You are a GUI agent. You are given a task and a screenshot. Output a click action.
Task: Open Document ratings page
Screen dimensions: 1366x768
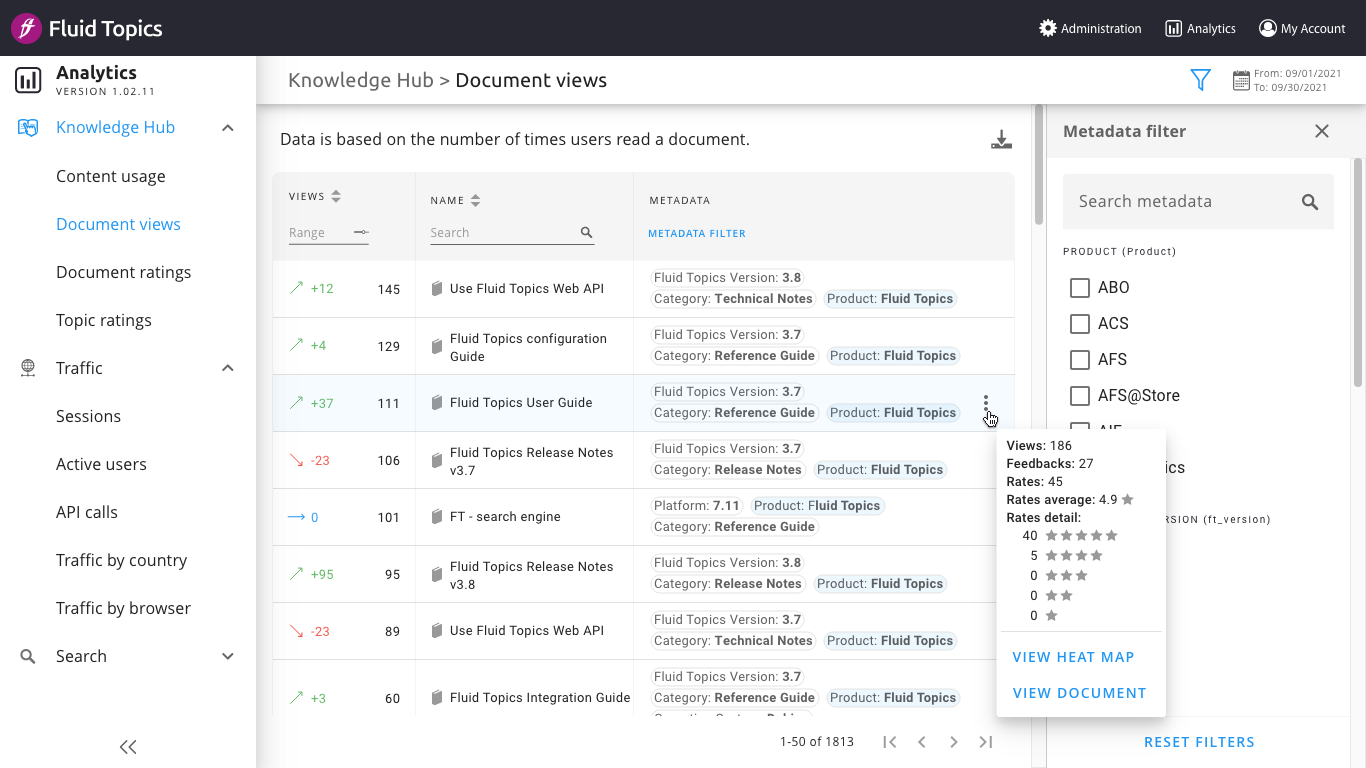tap(124, 272)
